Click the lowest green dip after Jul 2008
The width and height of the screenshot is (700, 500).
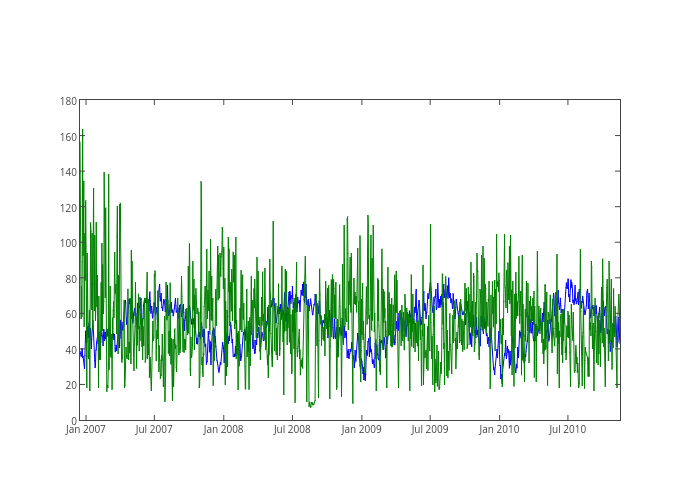[311, 405]
